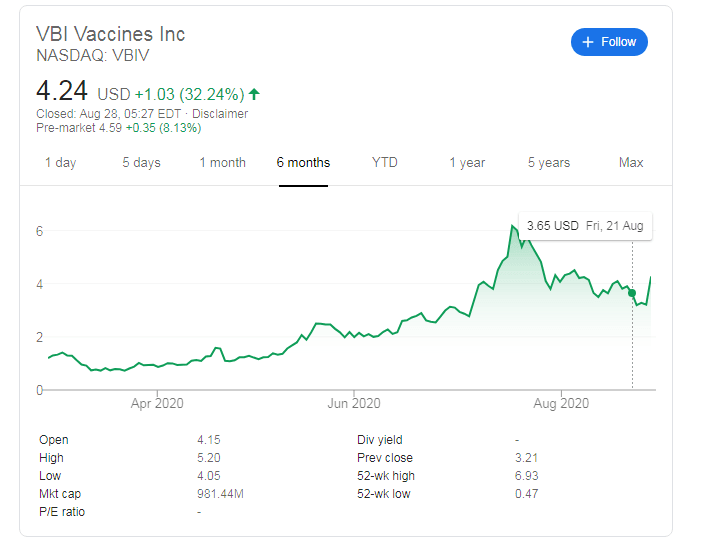Click the Follow button
Screen dimensions: 702x548
point(609,42)
